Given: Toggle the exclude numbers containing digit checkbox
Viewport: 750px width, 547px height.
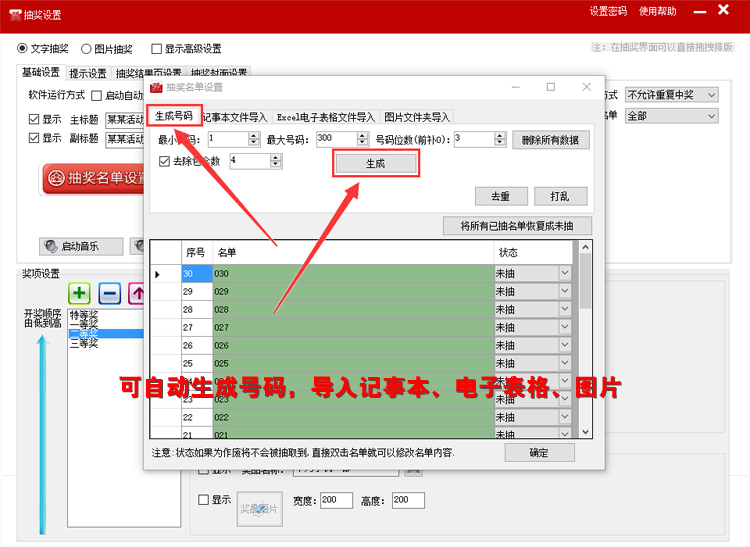Looking at the screenshot, I should tap(165, 160).
